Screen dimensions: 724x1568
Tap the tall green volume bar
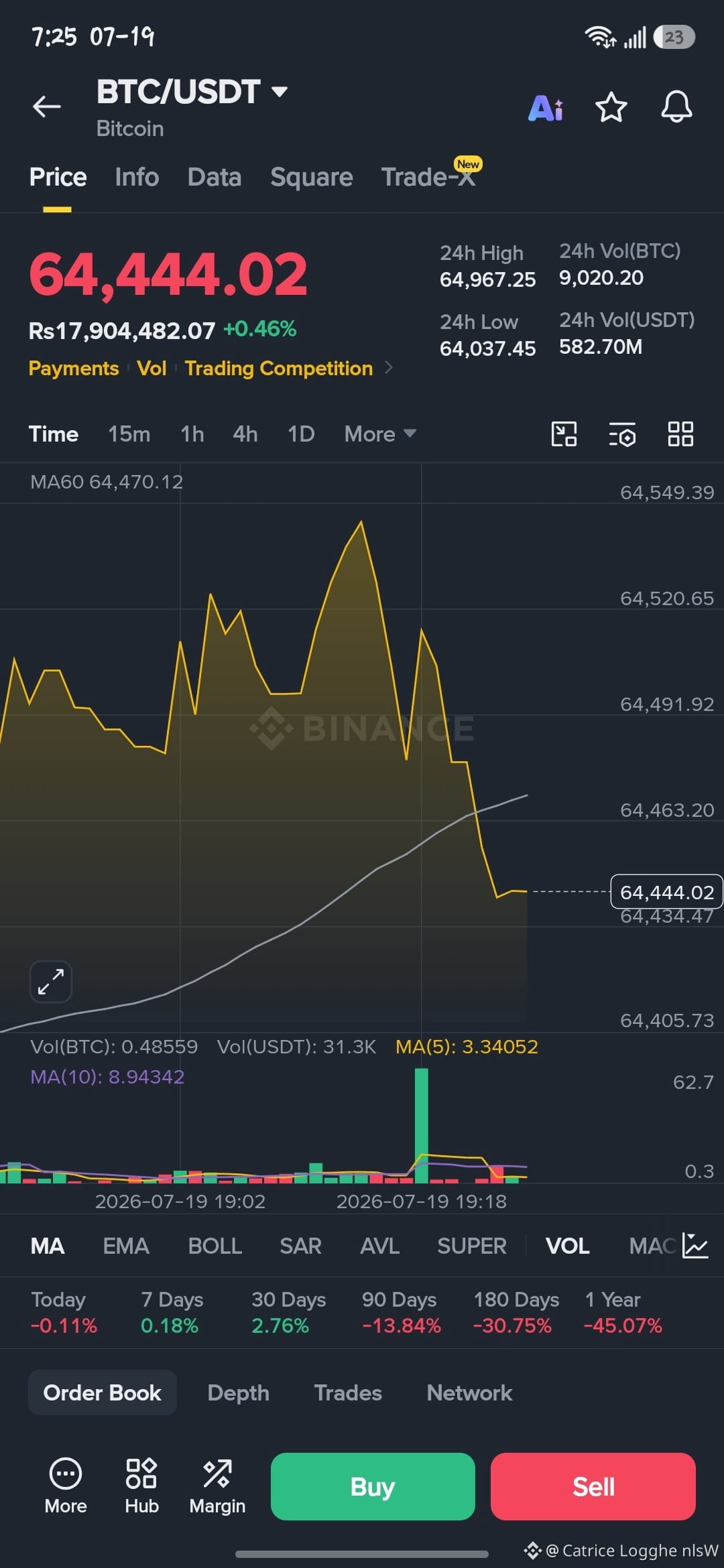tap(421, 1126)
